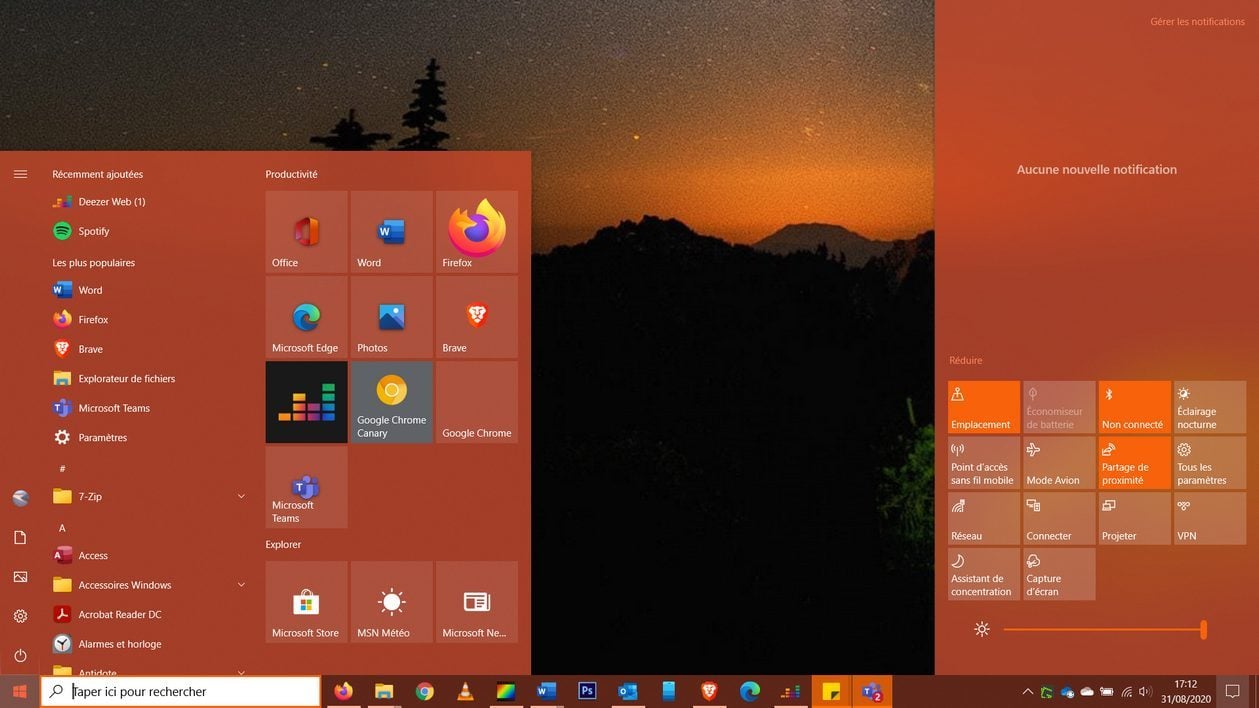Screen dimensions: 1259x708
Task: Open Microsoft Teams in most popular list
Action: (150, 408)
